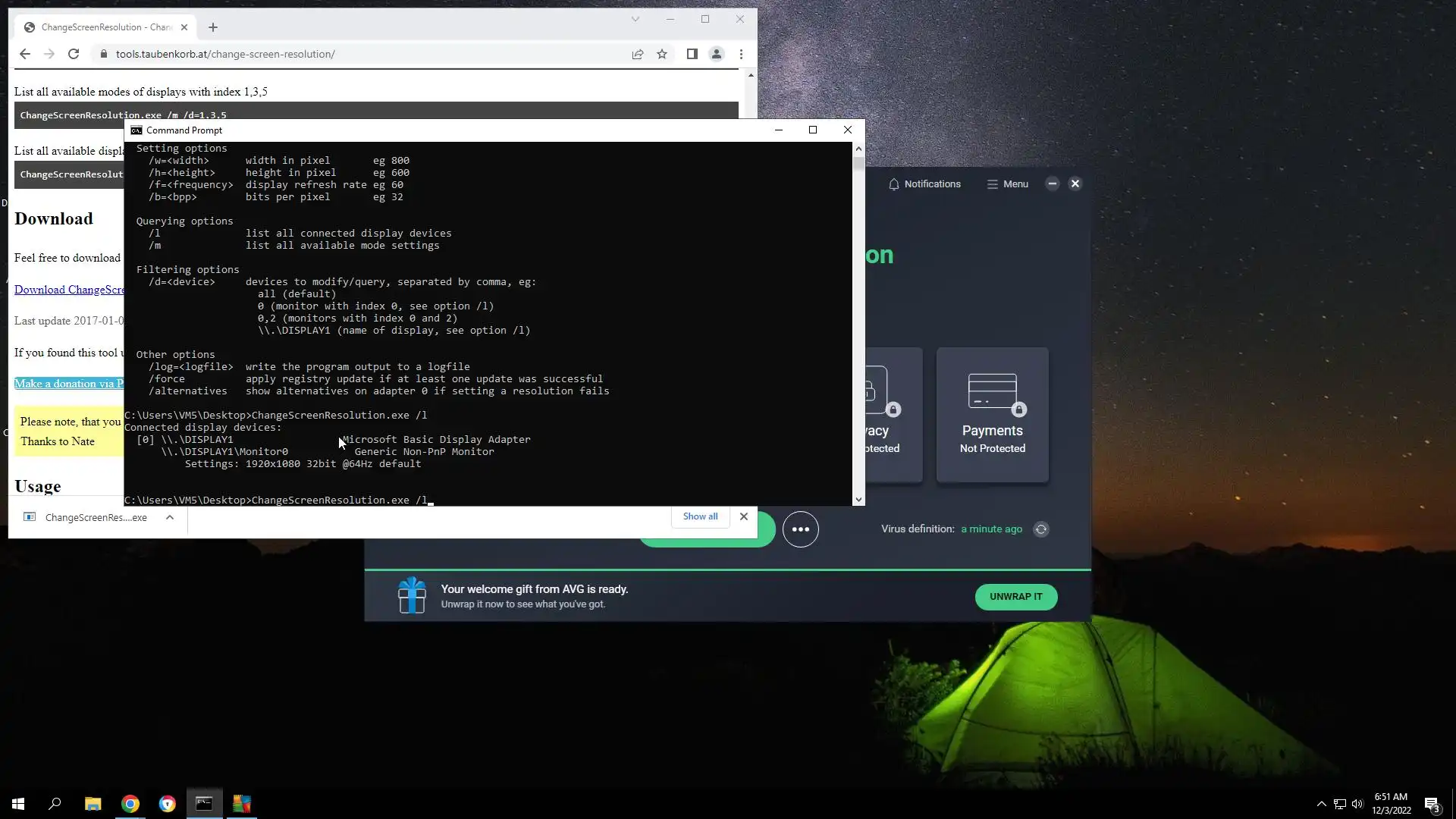Open Chrome three-dot menu
The width and height of the screenshot is (1456, 819).
[x=741, y=54]
